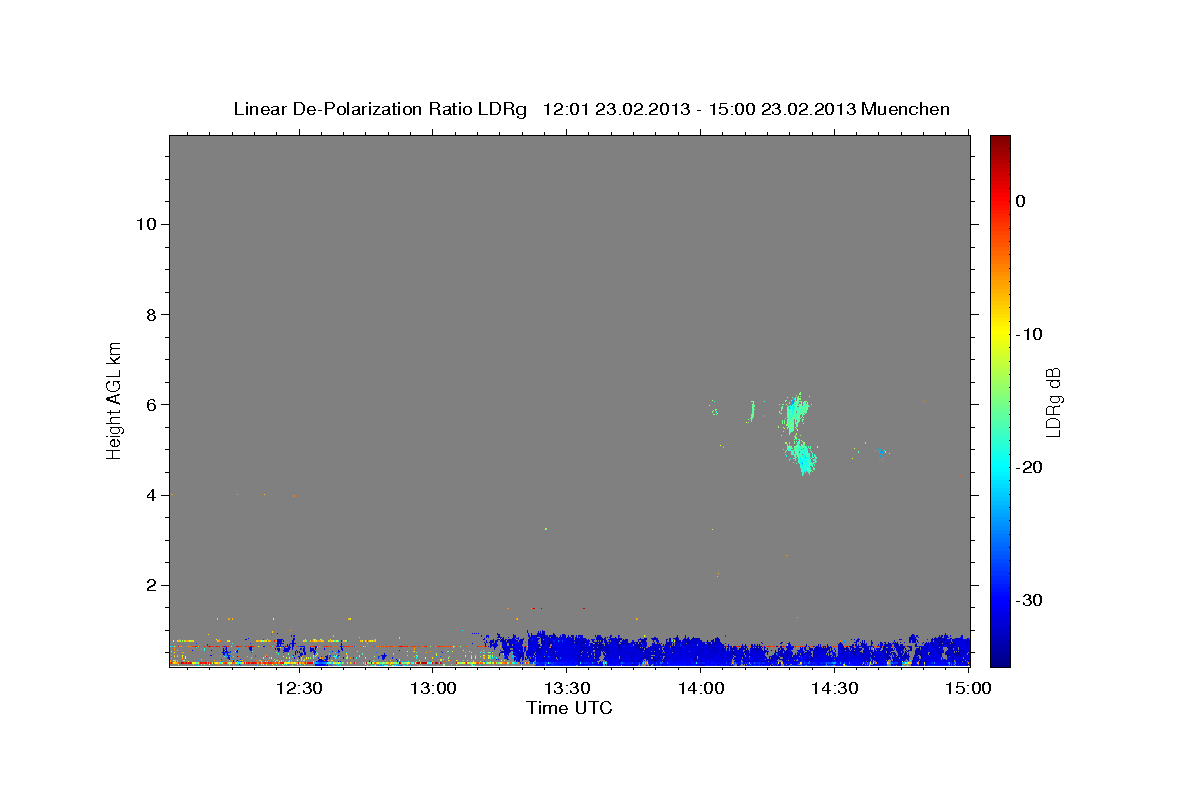Click the colorbar value -30
1200x800 pixels.
coord(1030,600)
